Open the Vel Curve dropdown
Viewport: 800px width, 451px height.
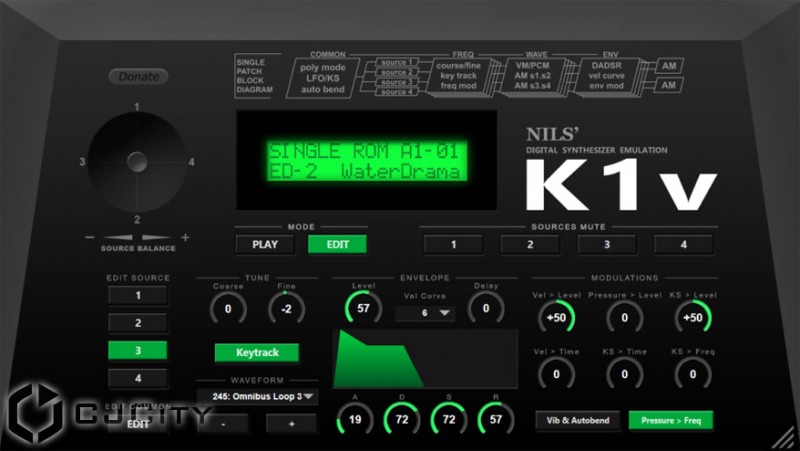(424, 313)
